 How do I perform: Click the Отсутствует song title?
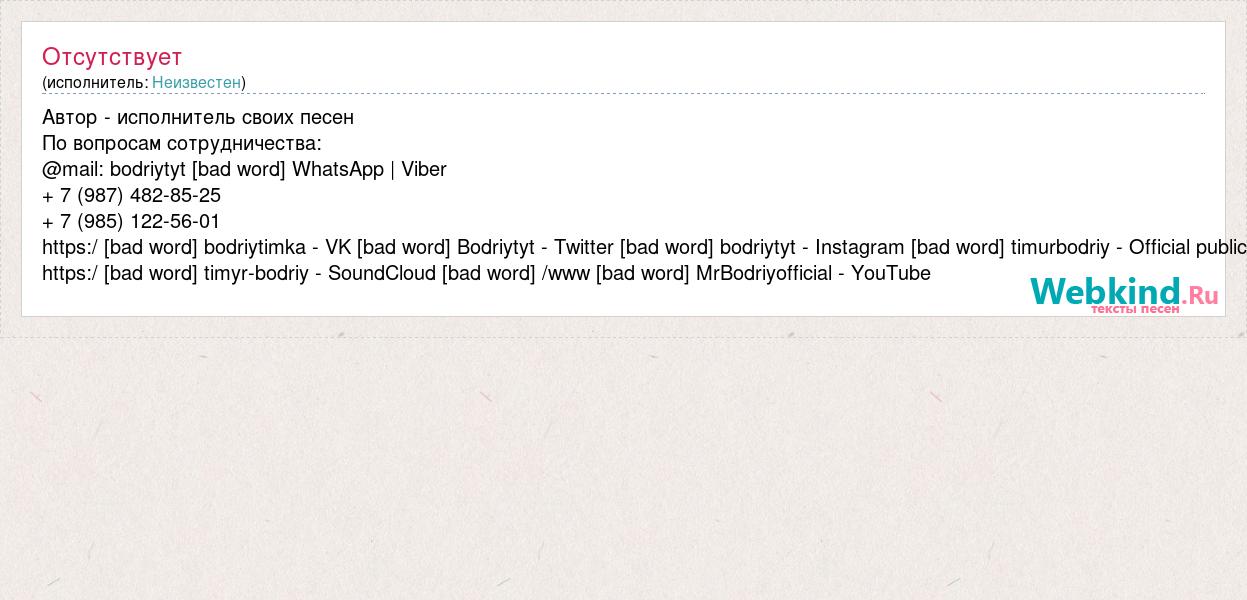click(x=112, y=56)
